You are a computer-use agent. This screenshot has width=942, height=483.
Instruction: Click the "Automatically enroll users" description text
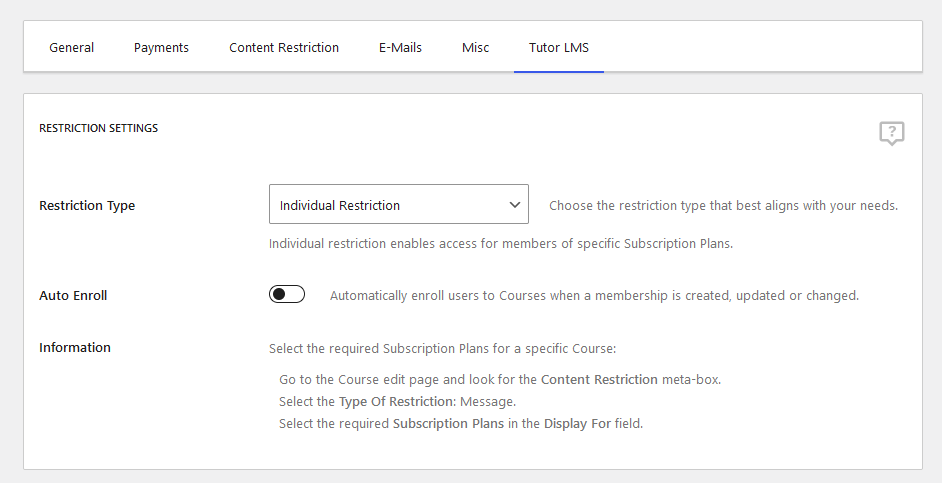594,296
